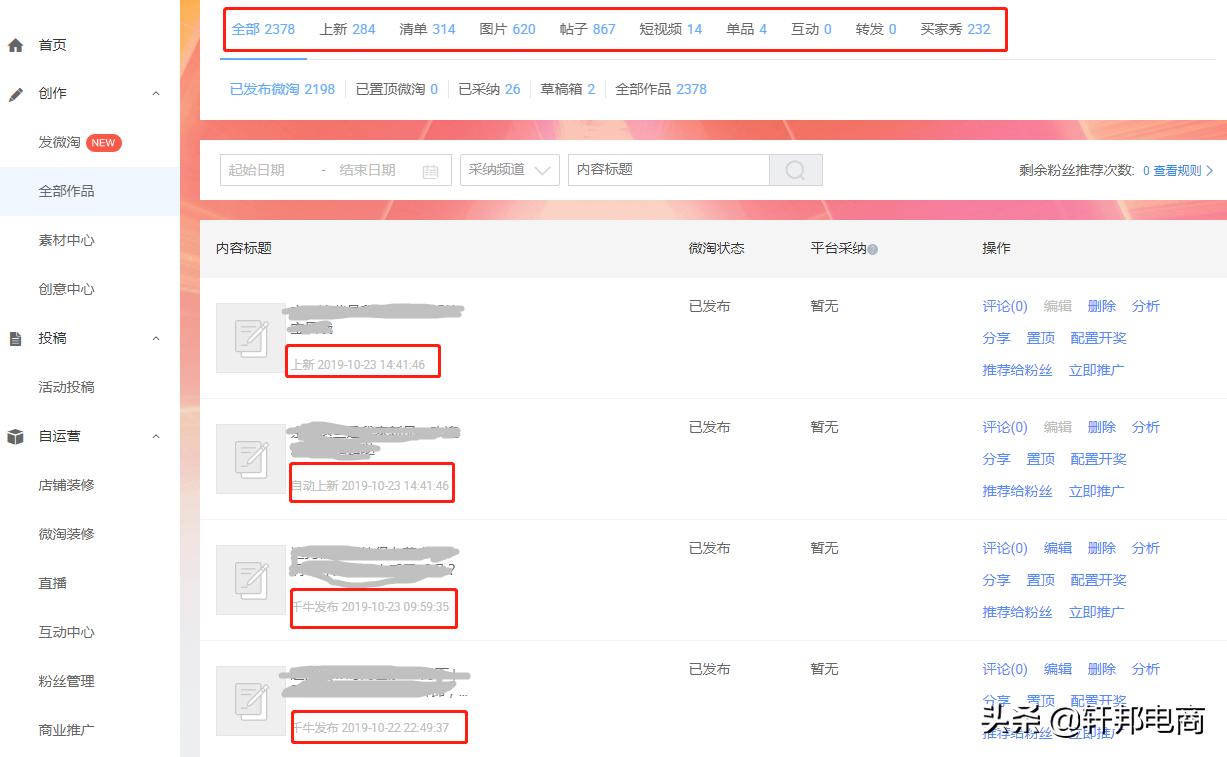Click 评论(0) on the first post
The width and height of the screenshot is (1227, 757).
point(1004,306)
